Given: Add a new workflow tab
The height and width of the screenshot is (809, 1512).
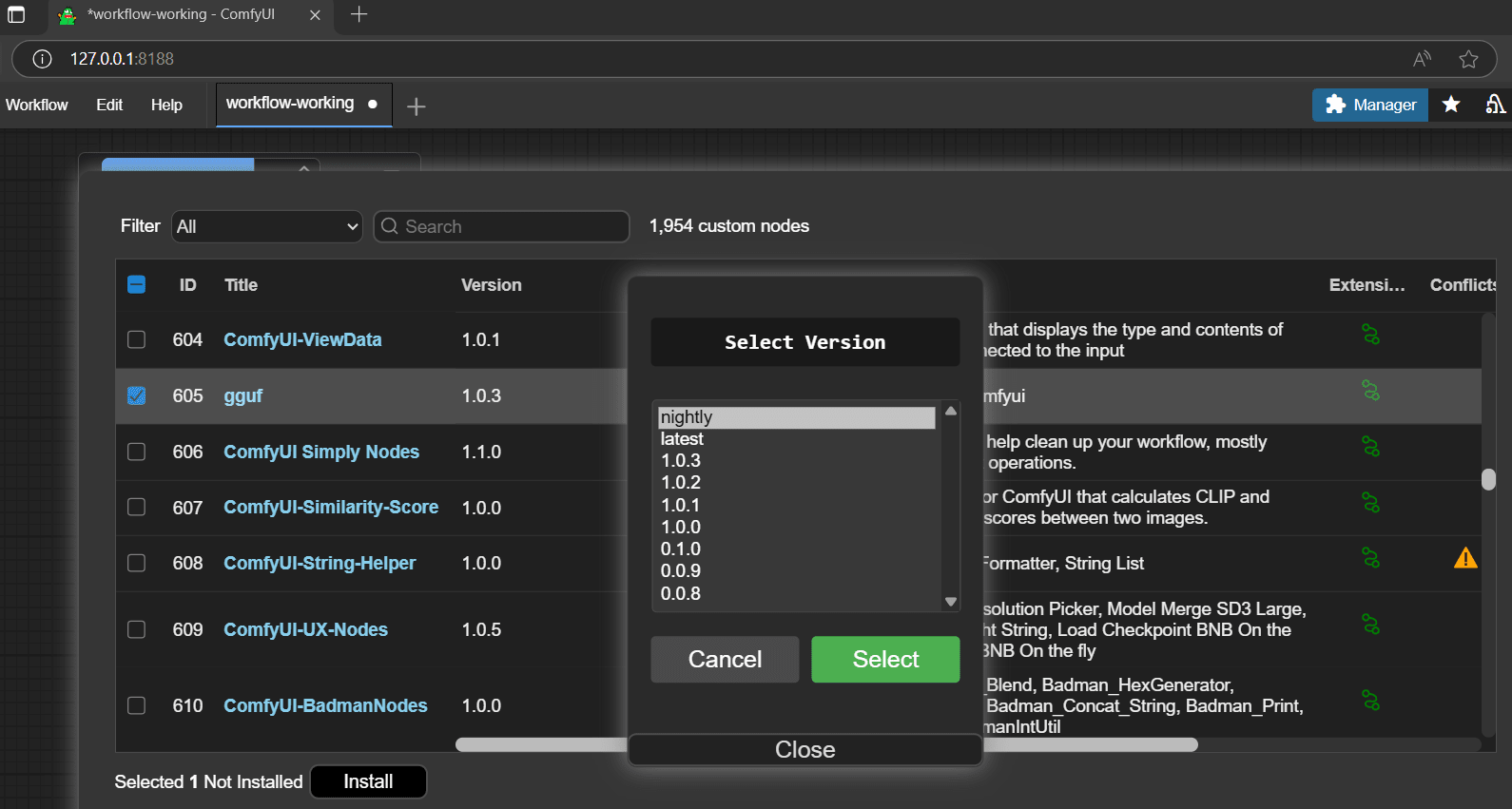Looking at the screenshot, I should [416, 106].
